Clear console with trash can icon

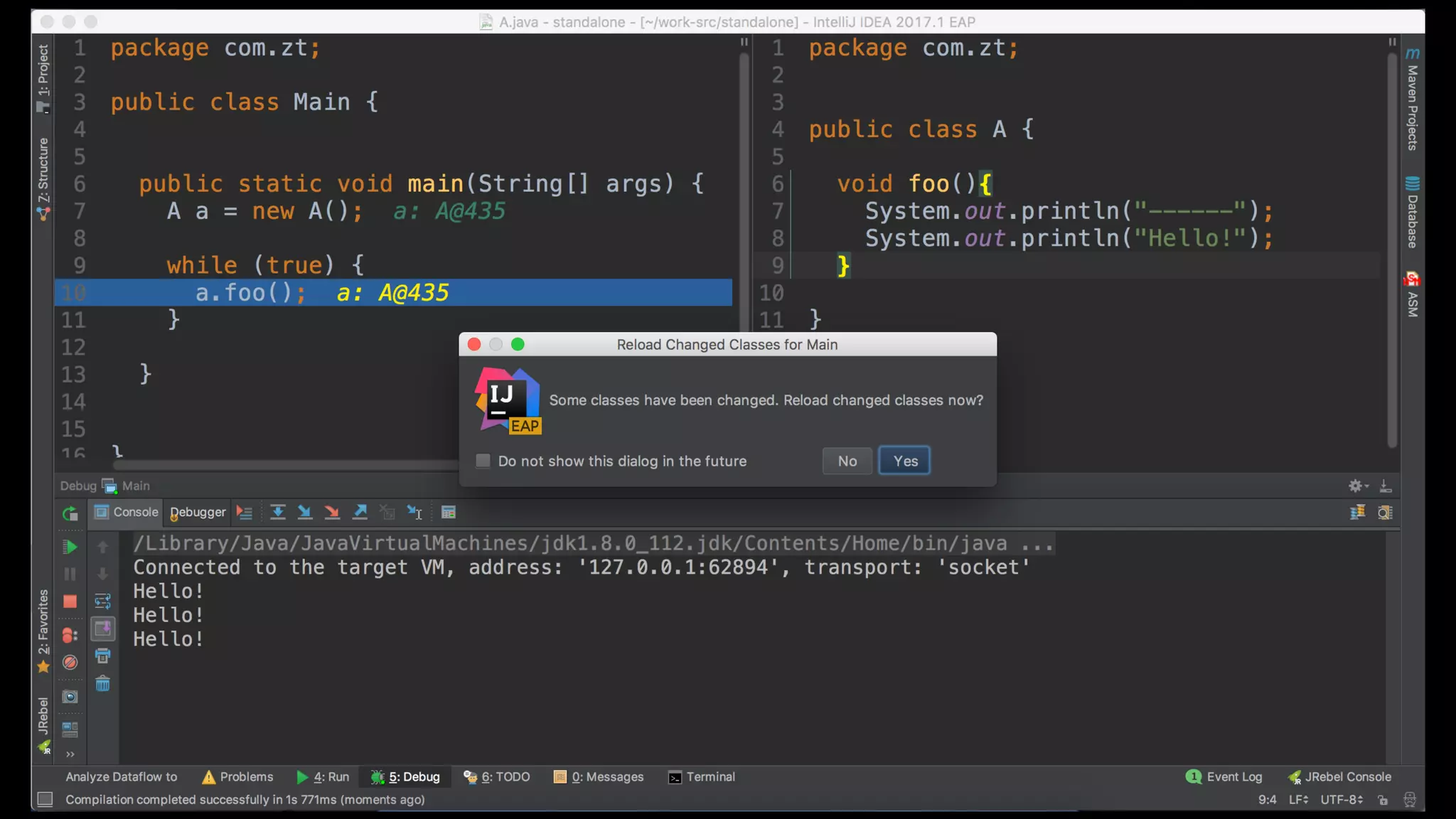(x=103, y=684)
